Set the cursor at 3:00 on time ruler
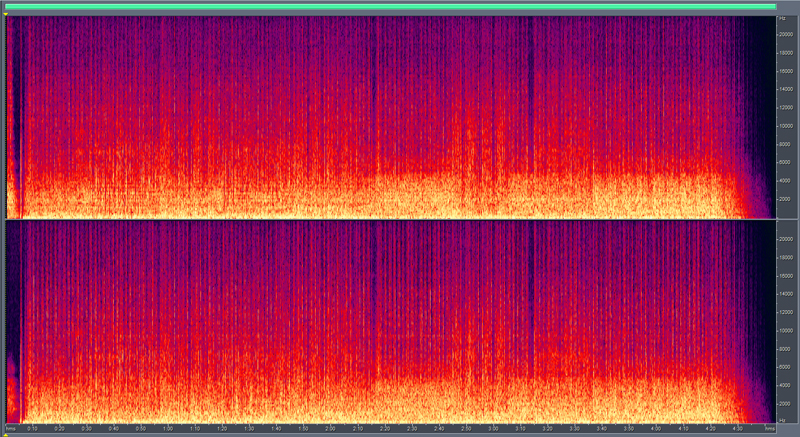800x437 pixels. tap(493, 429)
